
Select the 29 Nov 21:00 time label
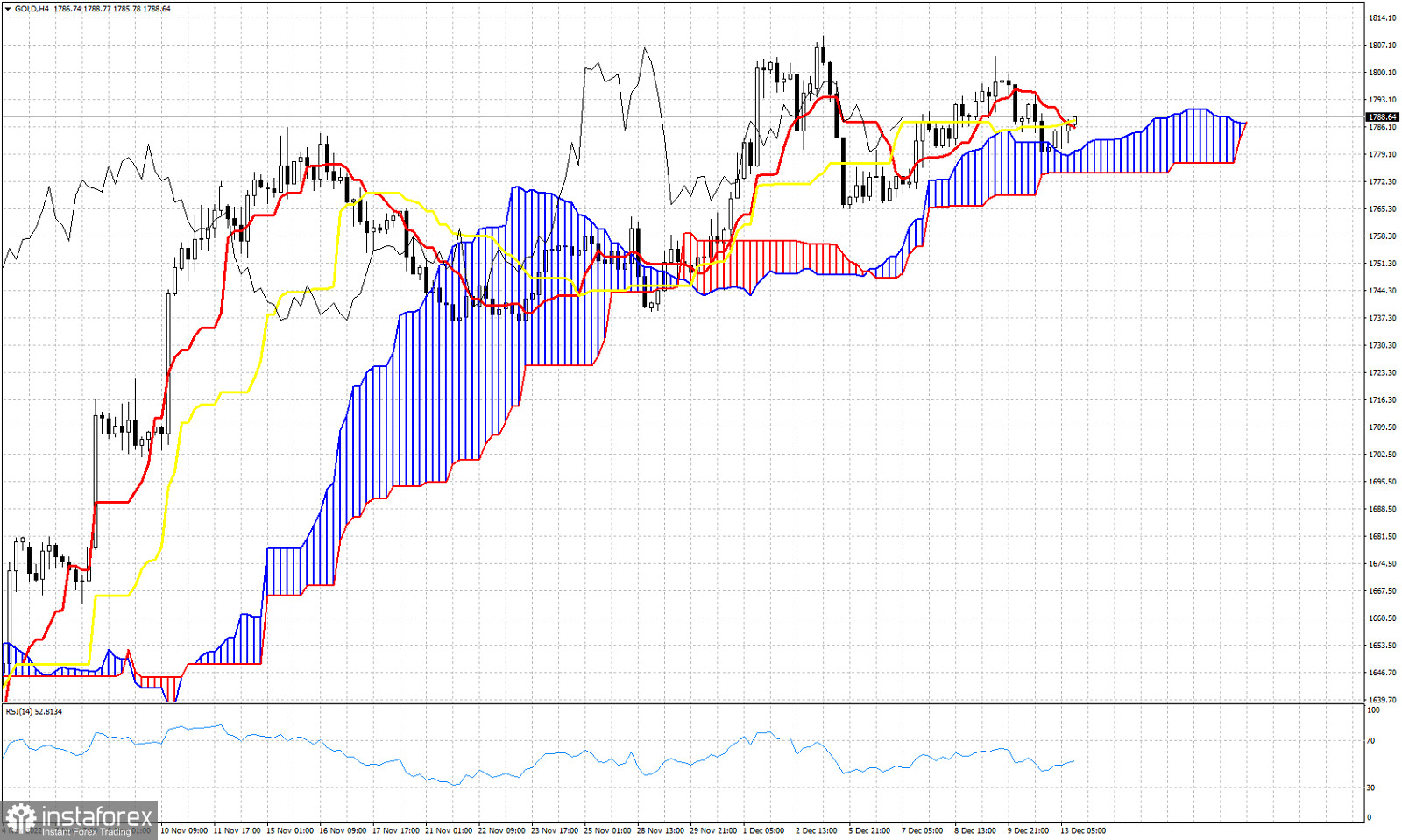(x=713, y=830)
